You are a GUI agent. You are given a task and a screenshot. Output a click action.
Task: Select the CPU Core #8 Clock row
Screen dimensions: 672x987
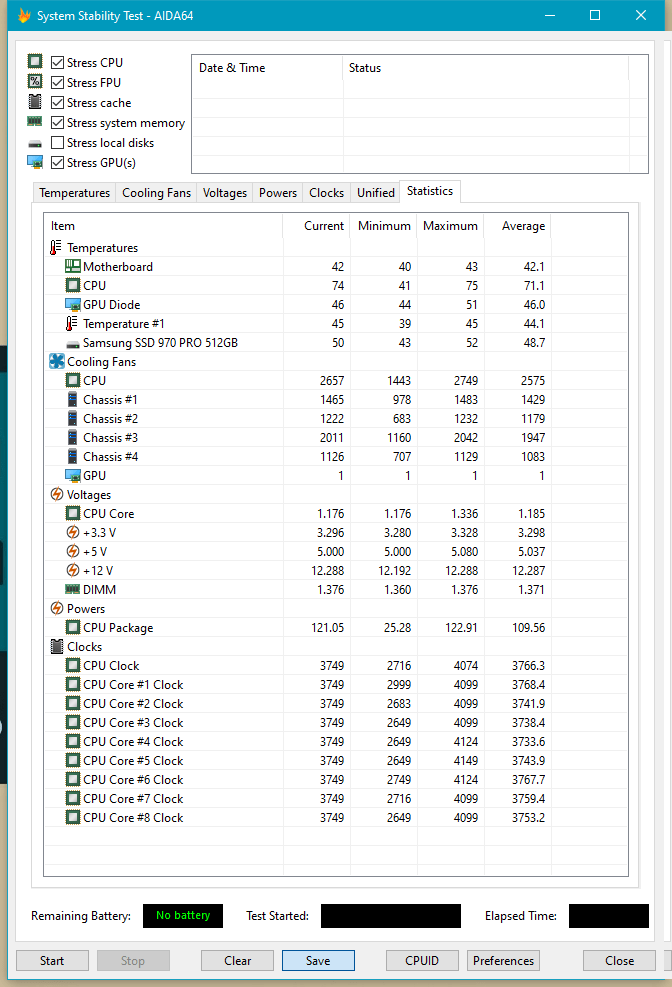(x=336, y=817)
